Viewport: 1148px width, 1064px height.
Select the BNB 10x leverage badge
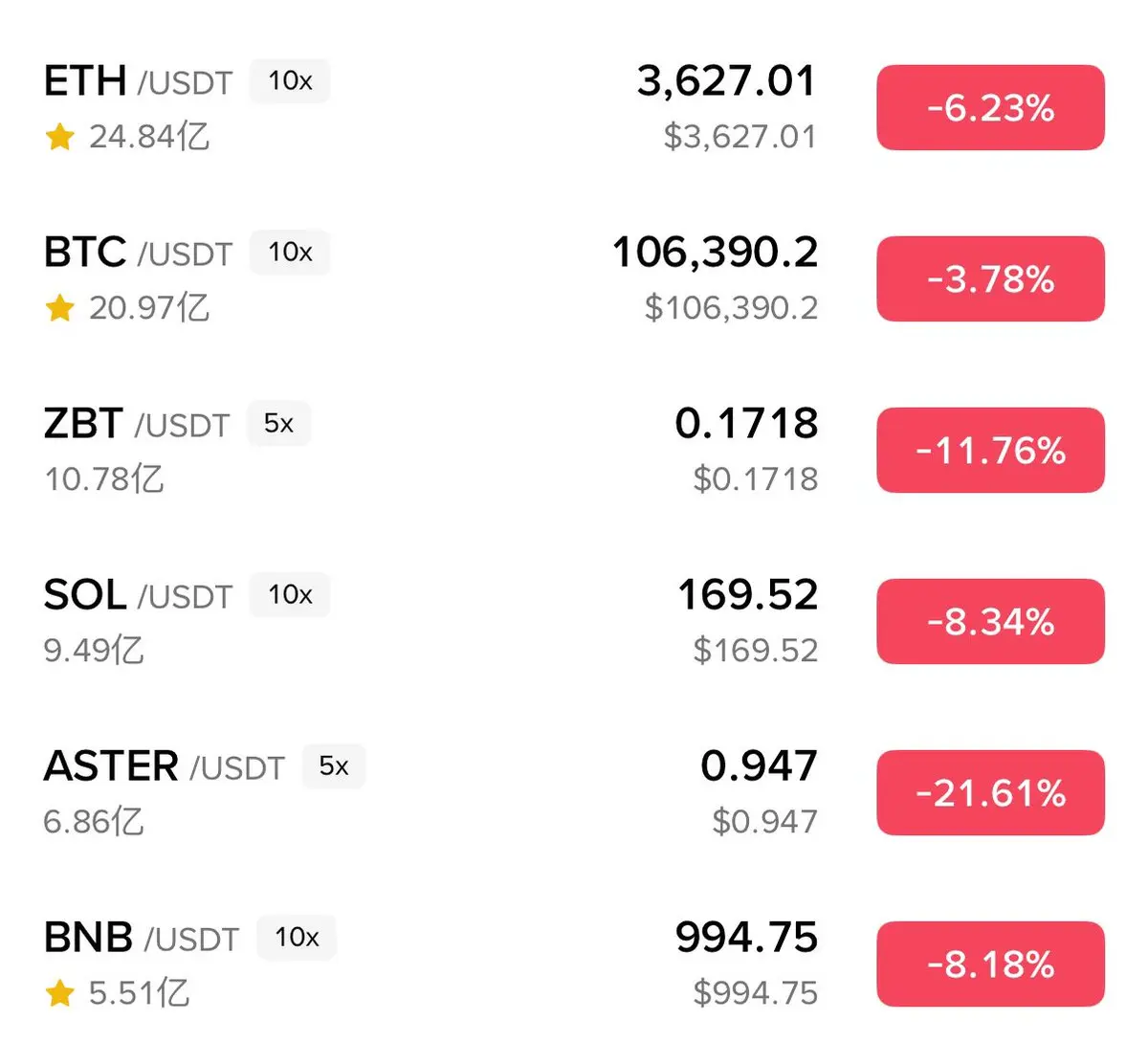297,938
